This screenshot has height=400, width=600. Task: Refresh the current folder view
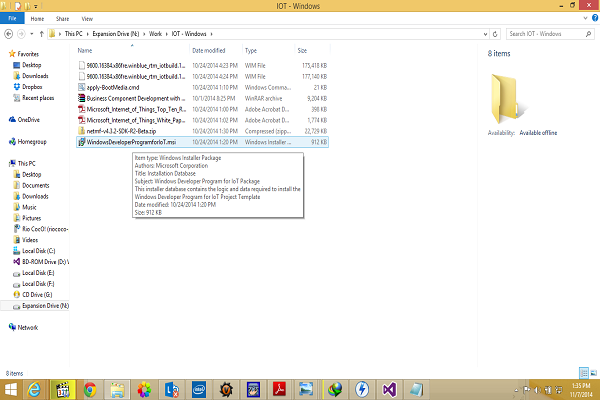coord(495,34)
